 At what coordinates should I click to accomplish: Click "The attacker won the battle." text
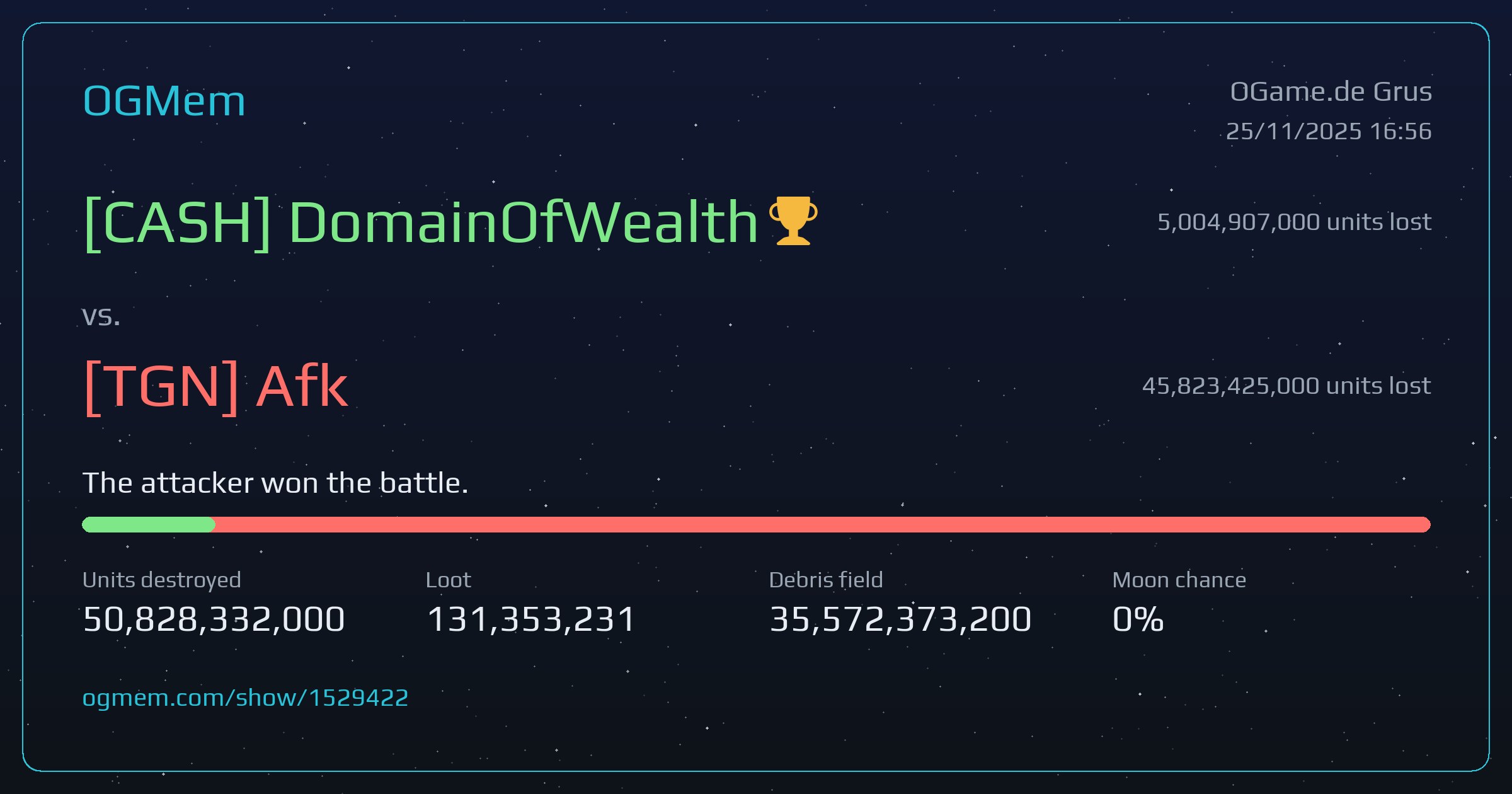click(x=275, y=483)
